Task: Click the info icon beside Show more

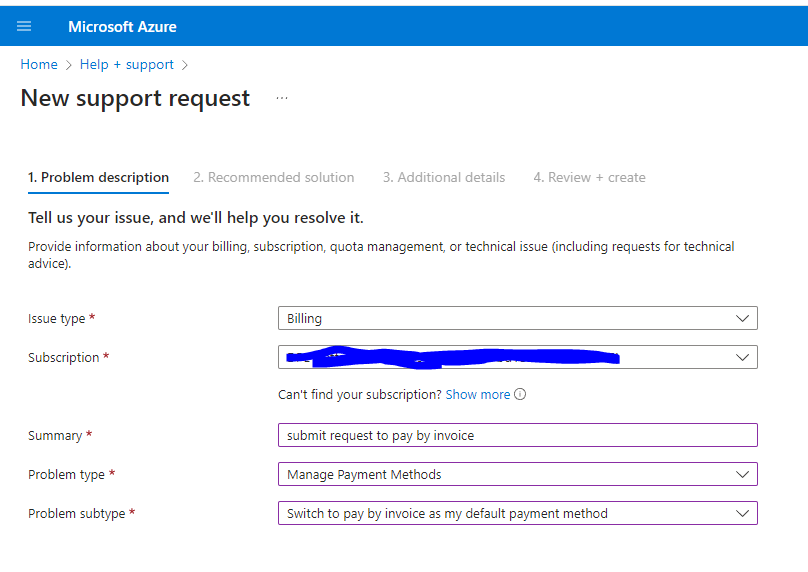Action: point(520,394)
